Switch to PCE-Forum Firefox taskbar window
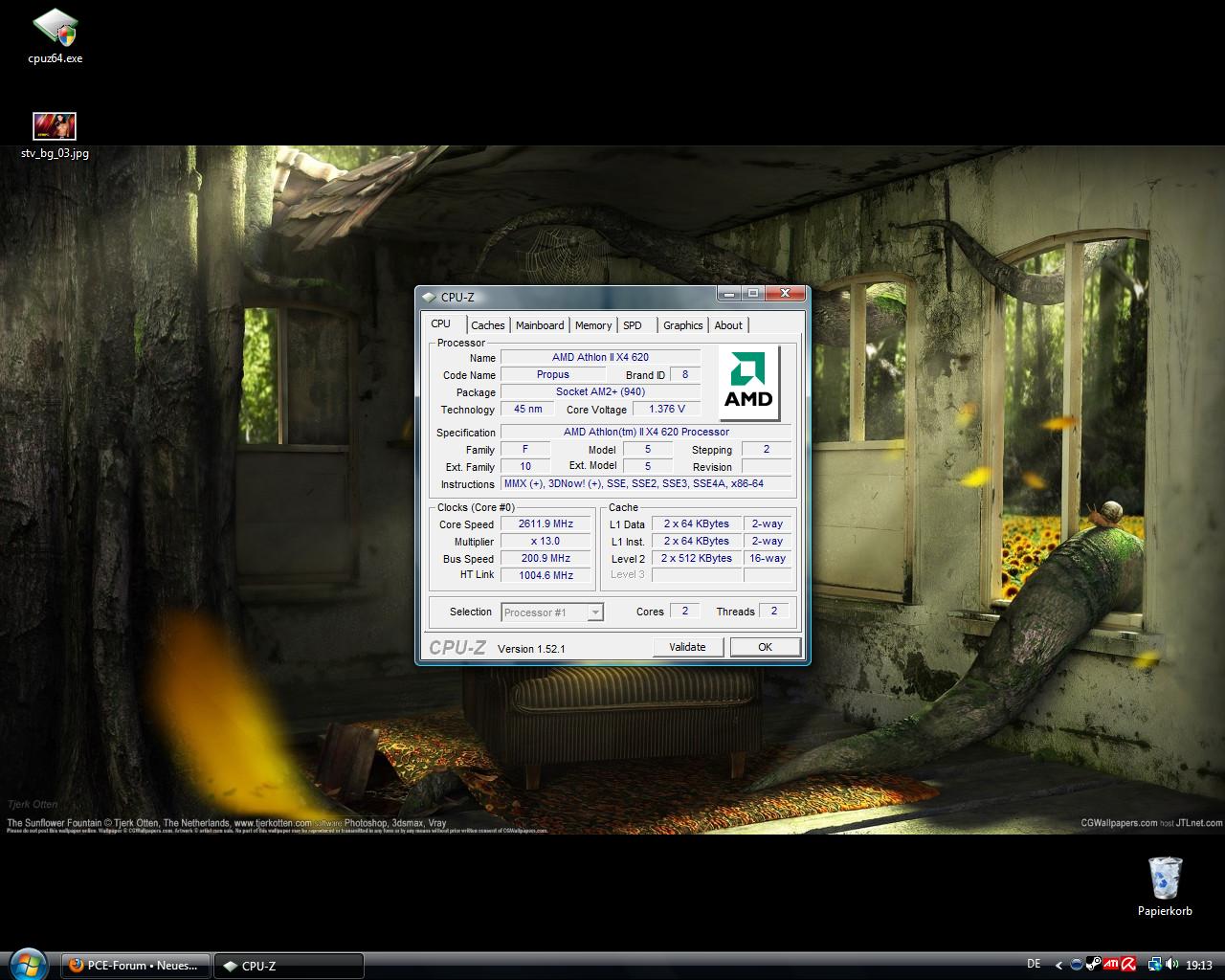The image size is (1225, 980). tap(136, 966)
